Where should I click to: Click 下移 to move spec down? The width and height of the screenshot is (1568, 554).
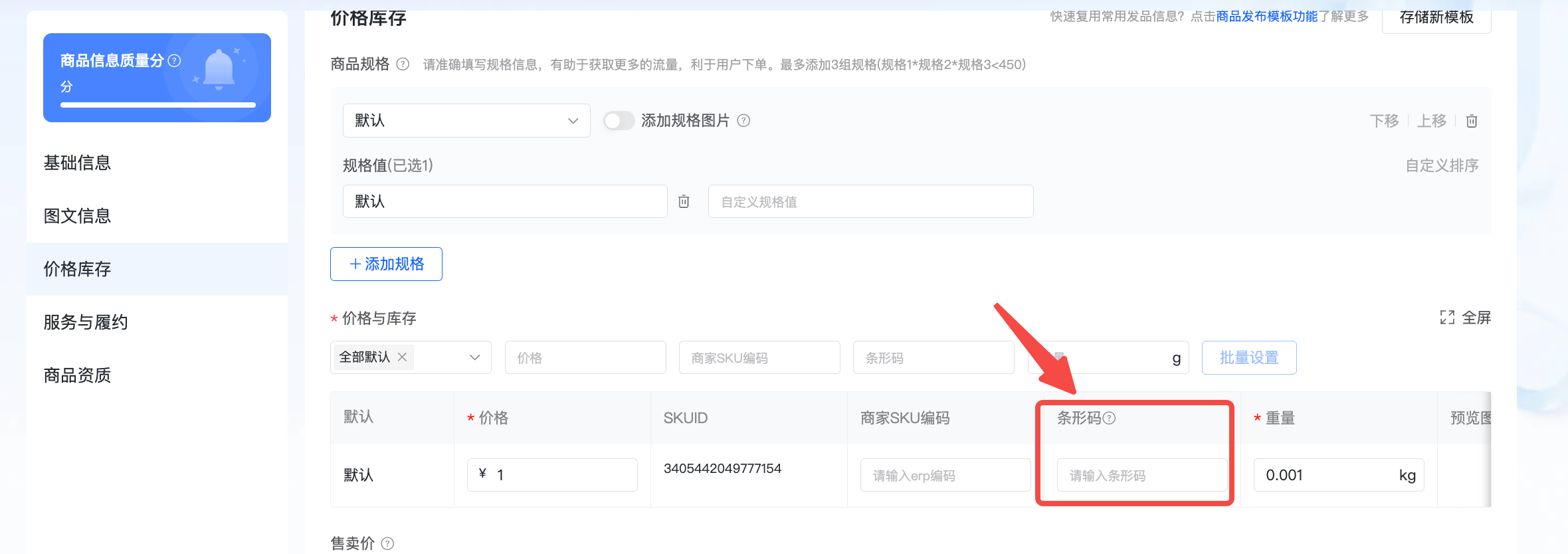pyautogui.click(x=1385, y=121)
